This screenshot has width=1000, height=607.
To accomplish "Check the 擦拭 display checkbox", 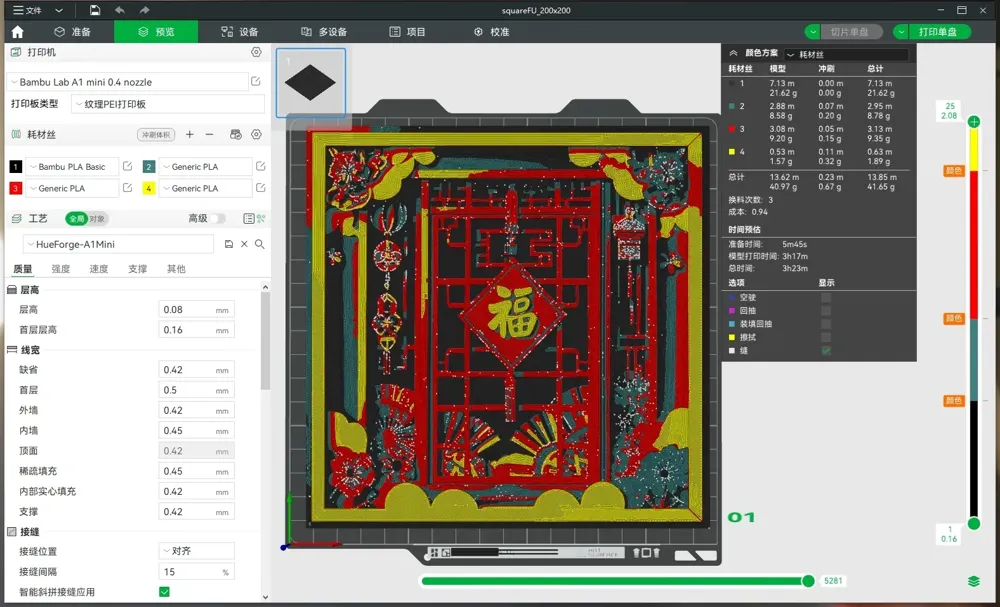I will [x=826, y=337].
